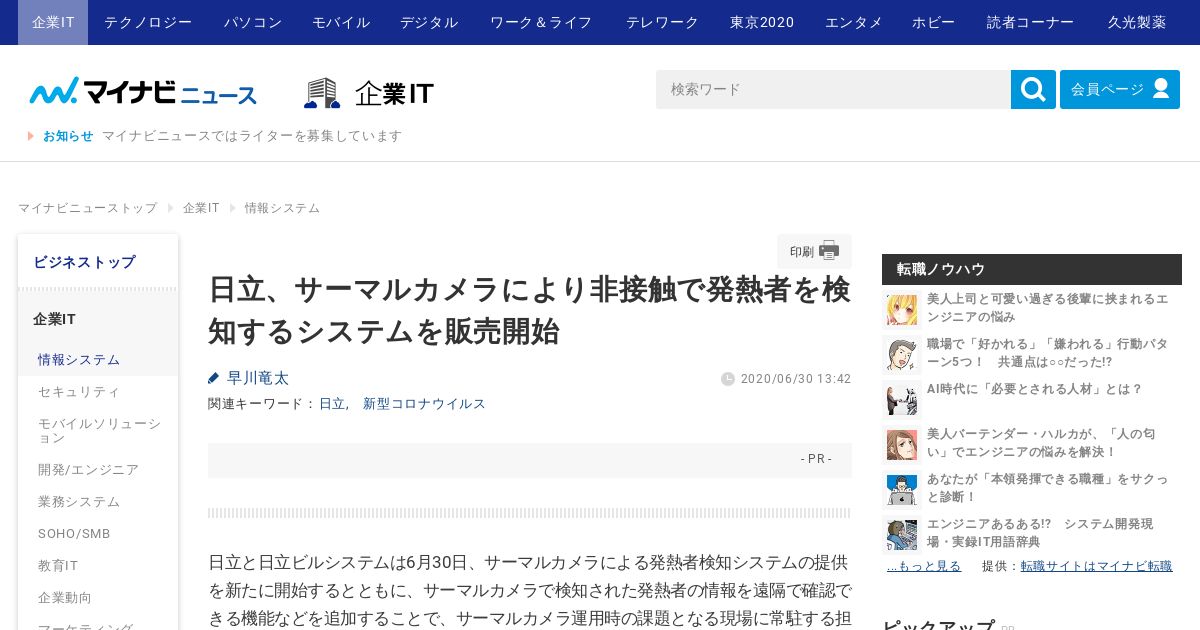This screenshot has width=1200, height=630.
Task: Click the 企業IT building icon heading
Action: (369, 93)
